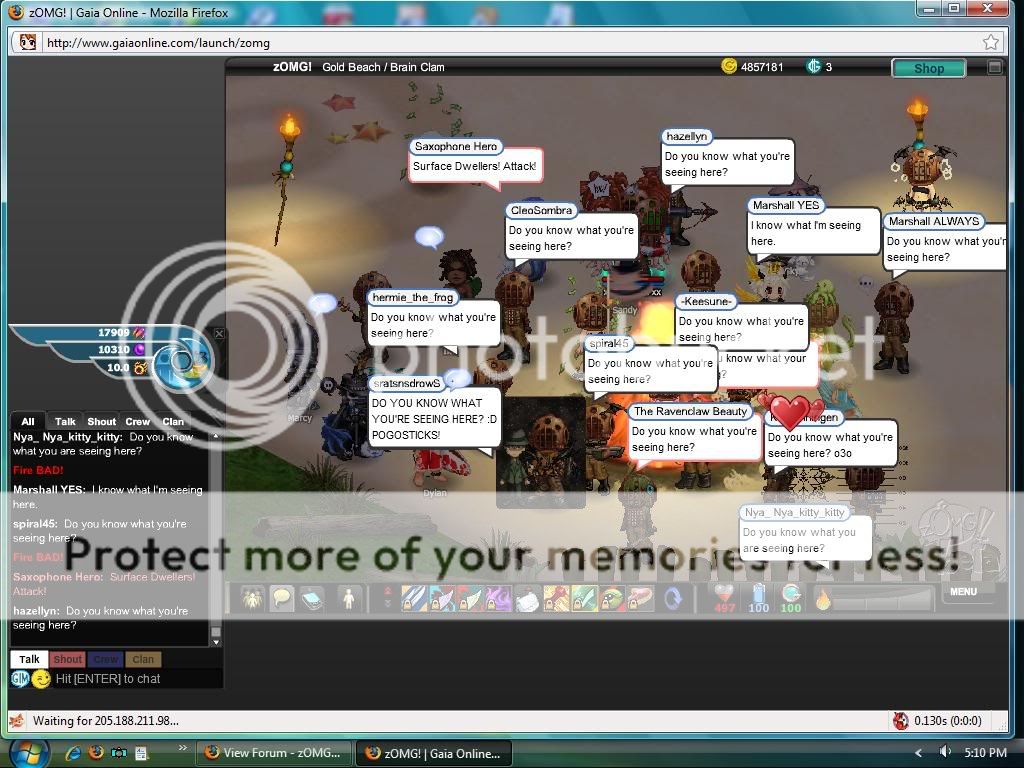This screenshot has width=1024, height=768.
Task: Open the Shop button
Action: tap(928, 68)
